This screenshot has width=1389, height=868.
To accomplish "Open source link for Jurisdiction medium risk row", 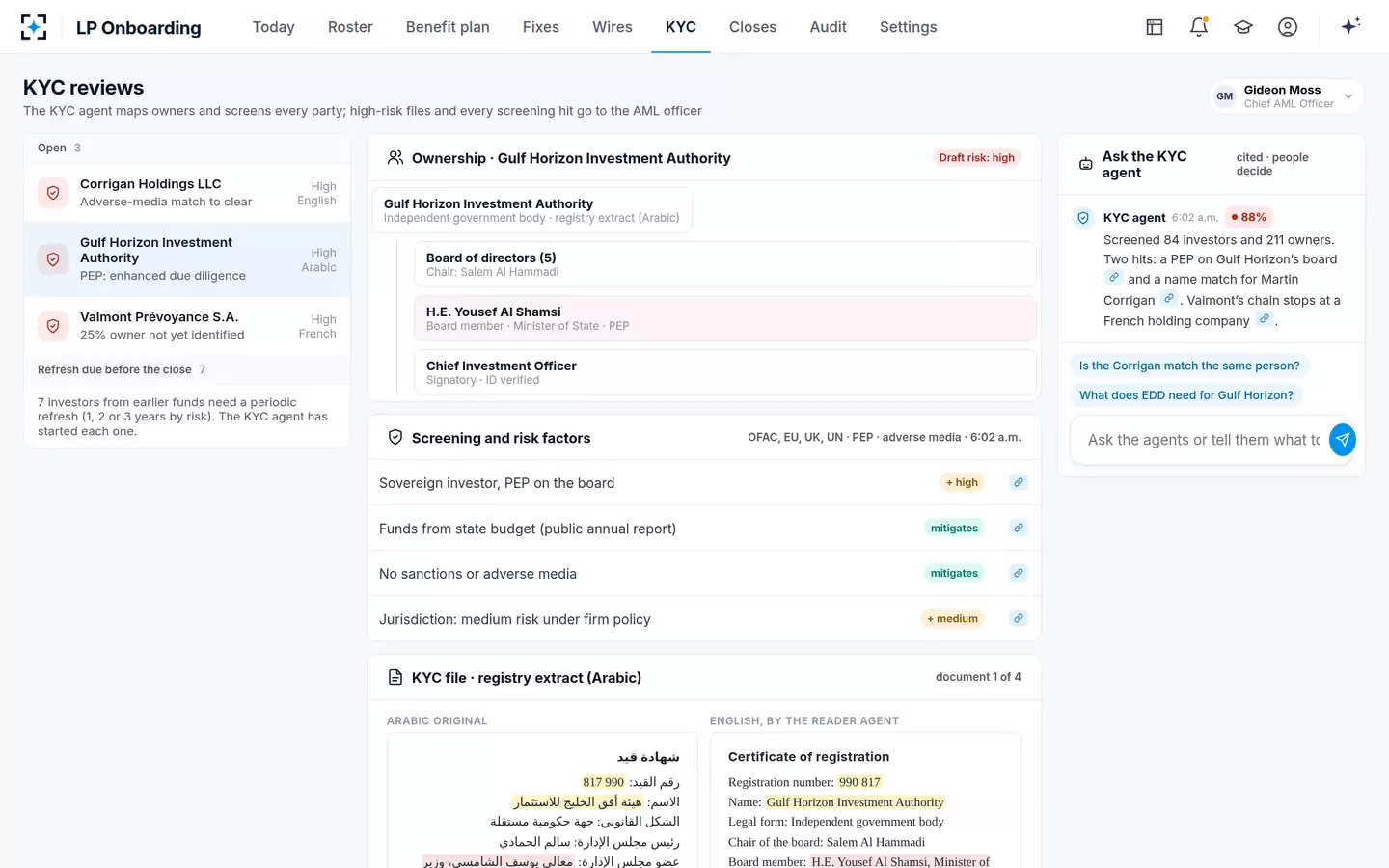I will pos(1019,618).
